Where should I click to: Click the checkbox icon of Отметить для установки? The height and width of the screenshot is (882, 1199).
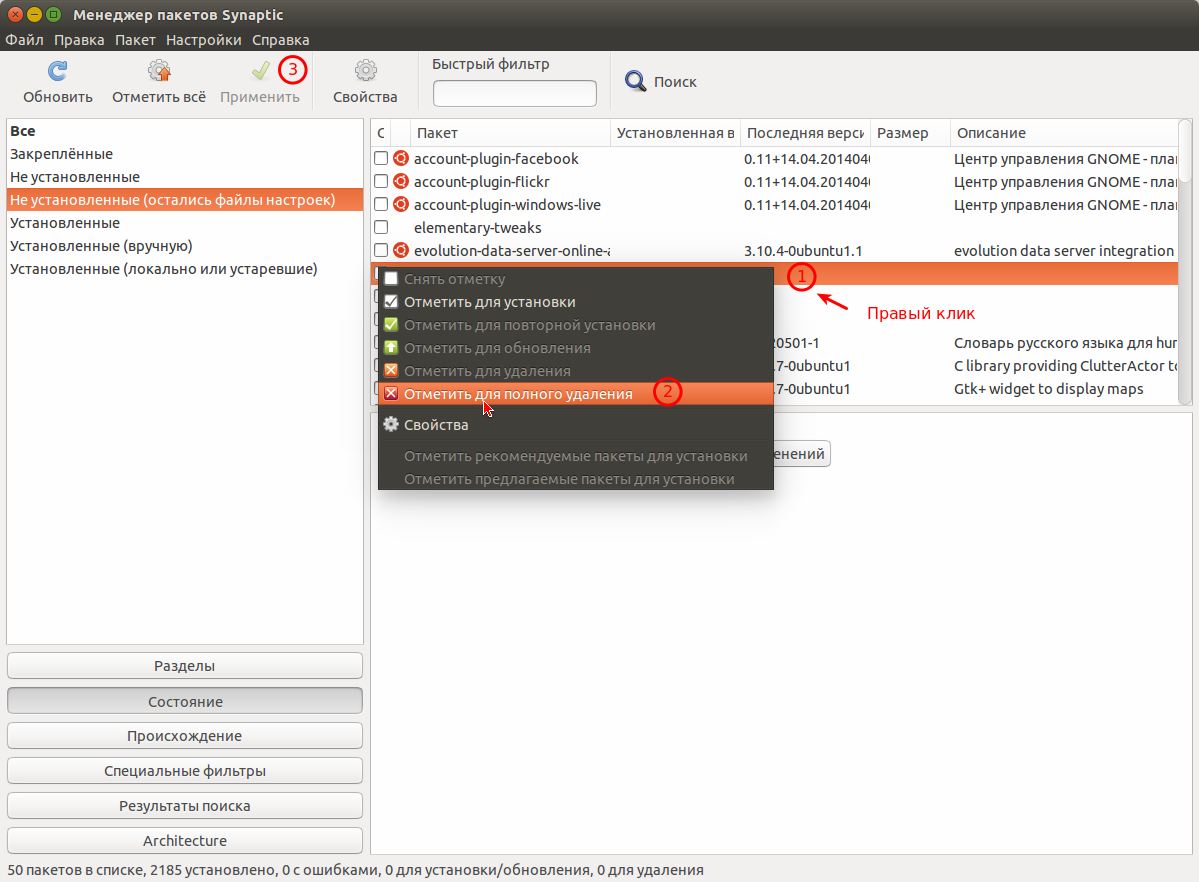pos(391,301)
